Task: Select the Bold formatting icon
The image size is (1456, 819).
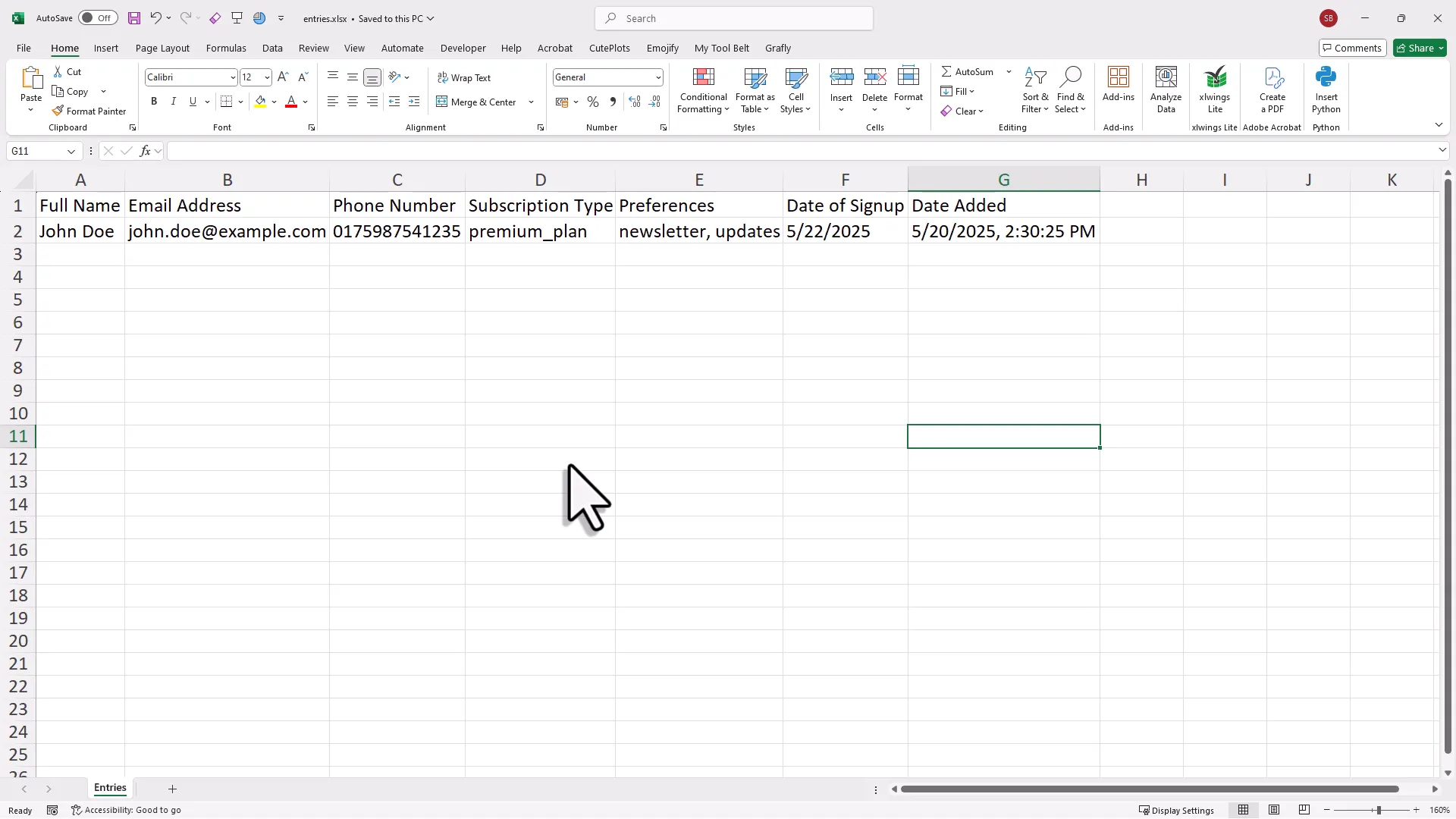Action: pos(154,101)
